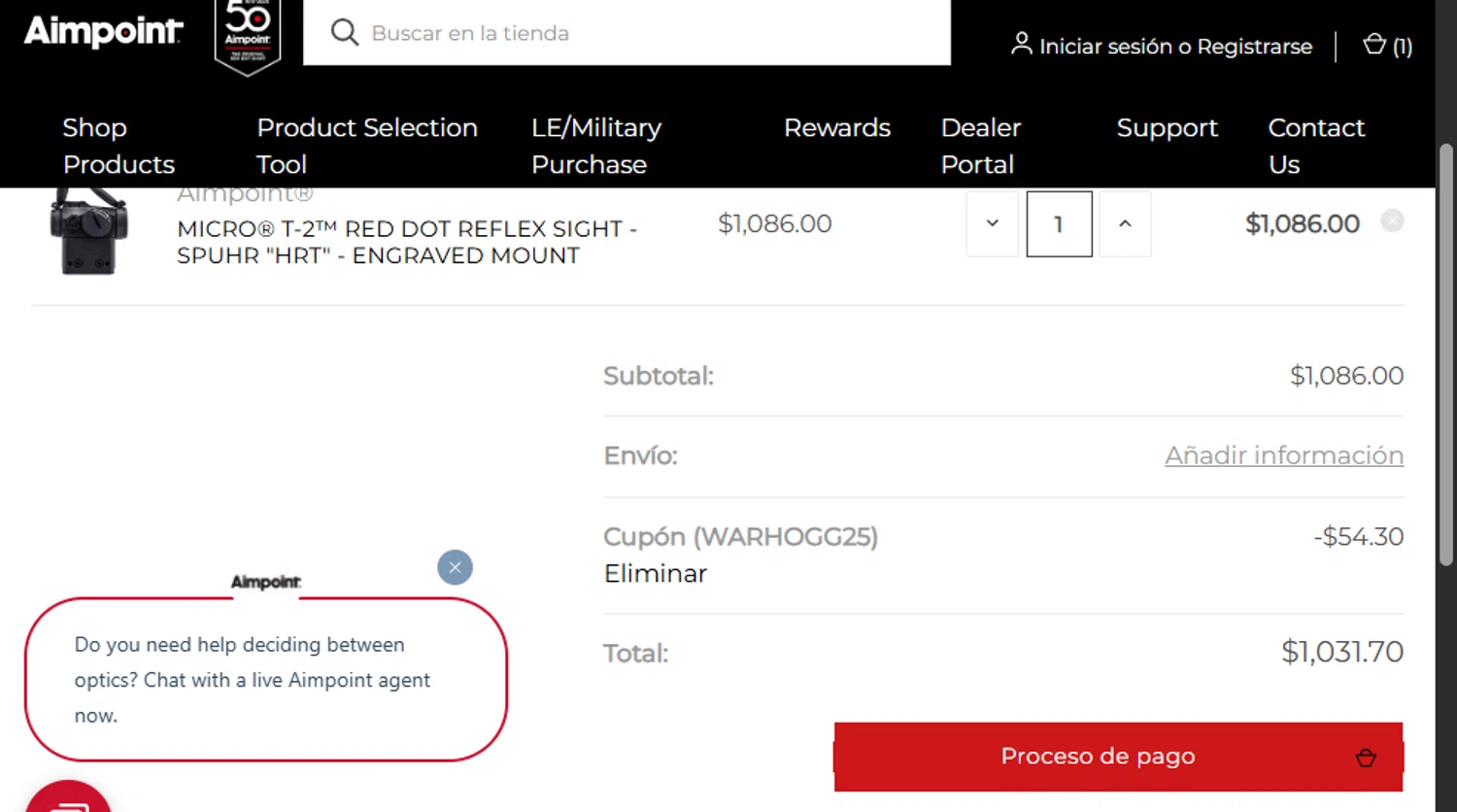The height and width of the screenshot is (812, 1457).
Task: Click the magnifying glass search icon
Action: (x=344, y=33)
